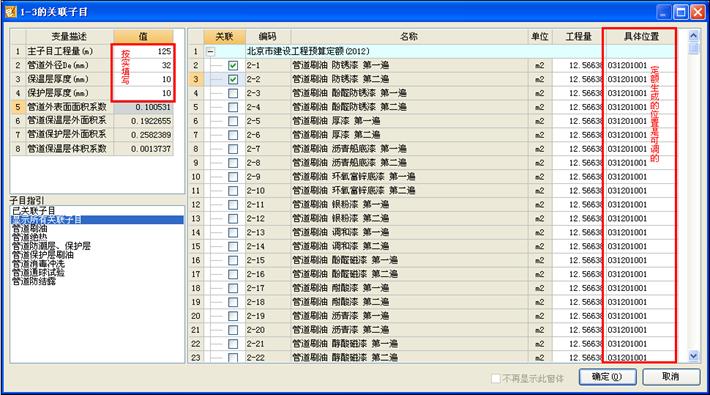
Task: Check the 关联 box for 2-3 酚醛防锈漆 第一遍
Action: (233, 93)
